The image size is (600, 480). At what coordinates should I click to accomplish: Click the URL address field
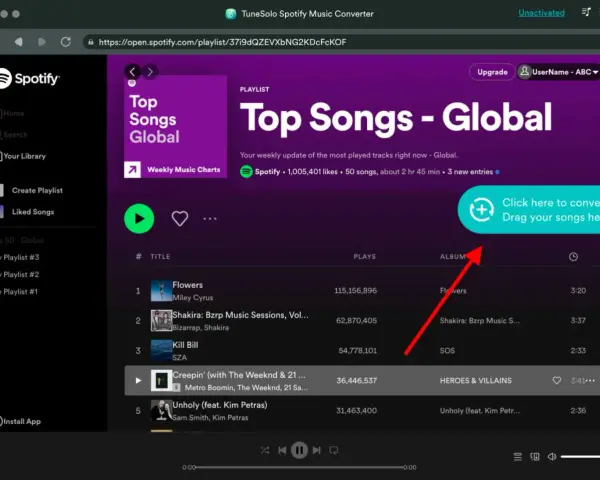pos(341,42)
